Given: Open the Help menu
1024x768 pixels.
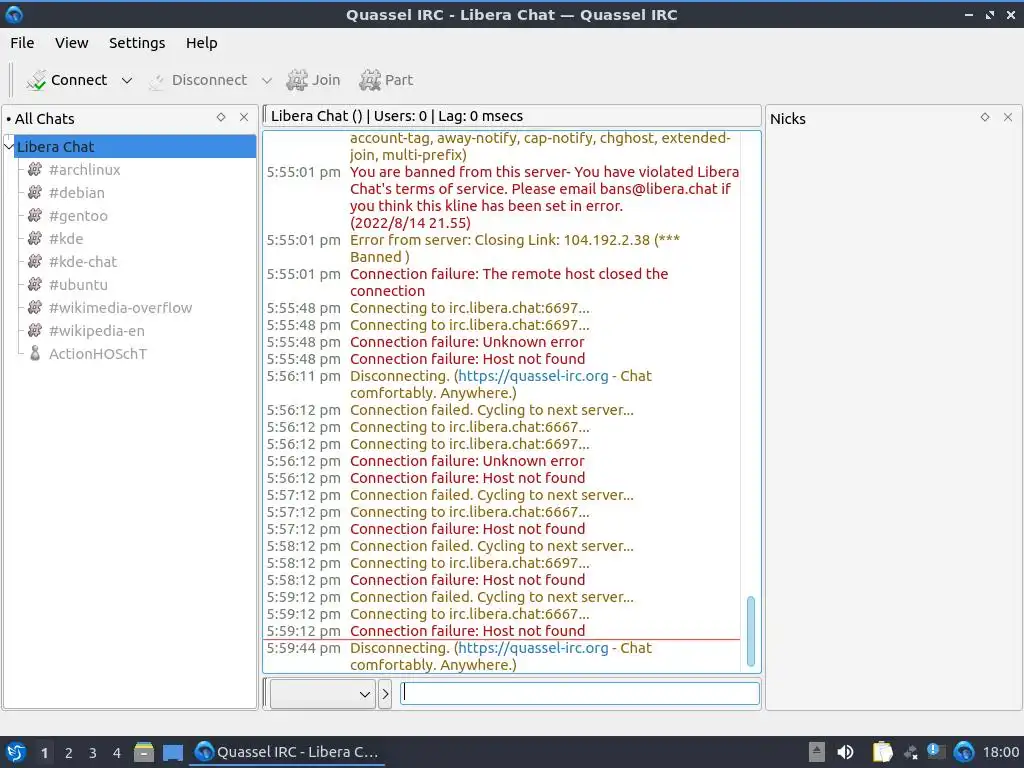Looking at the screenshot, I should [x=201, y=43].
